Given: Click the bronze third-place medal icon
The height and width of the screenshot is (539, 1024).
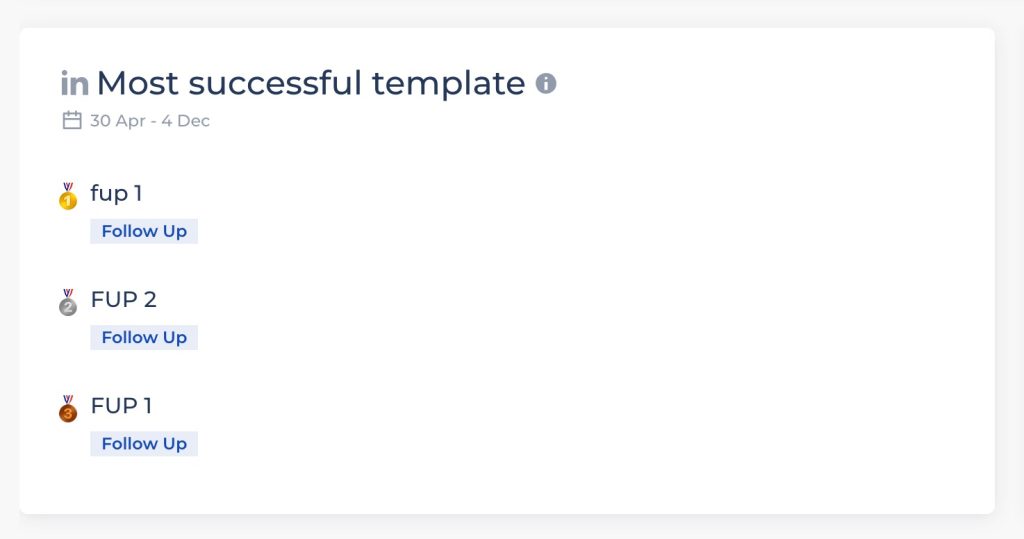Looking at the screenshot, I should coord(68,409).
